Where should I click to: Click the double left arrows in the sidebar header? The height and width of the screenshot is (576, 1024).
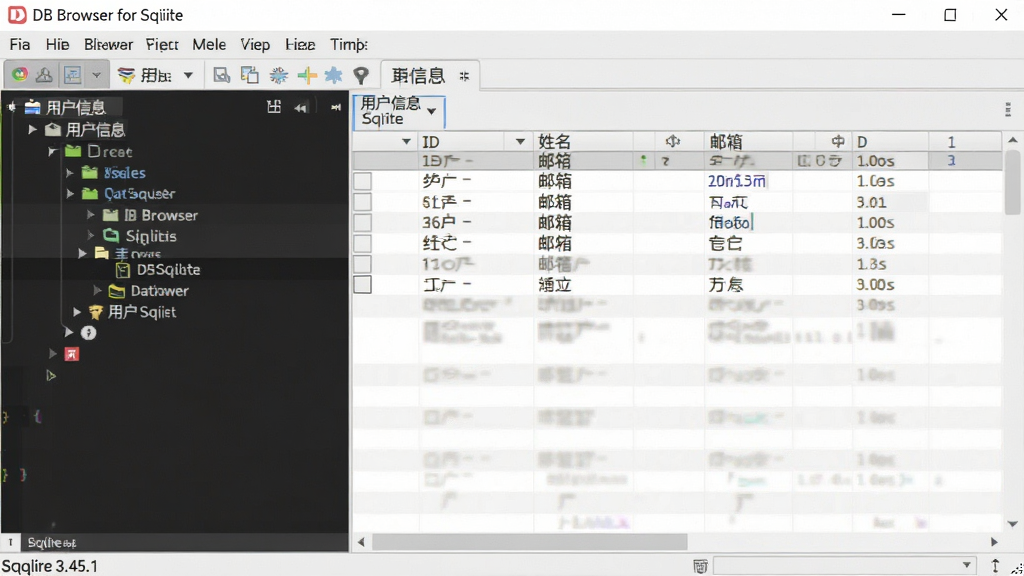pos(300,108)
